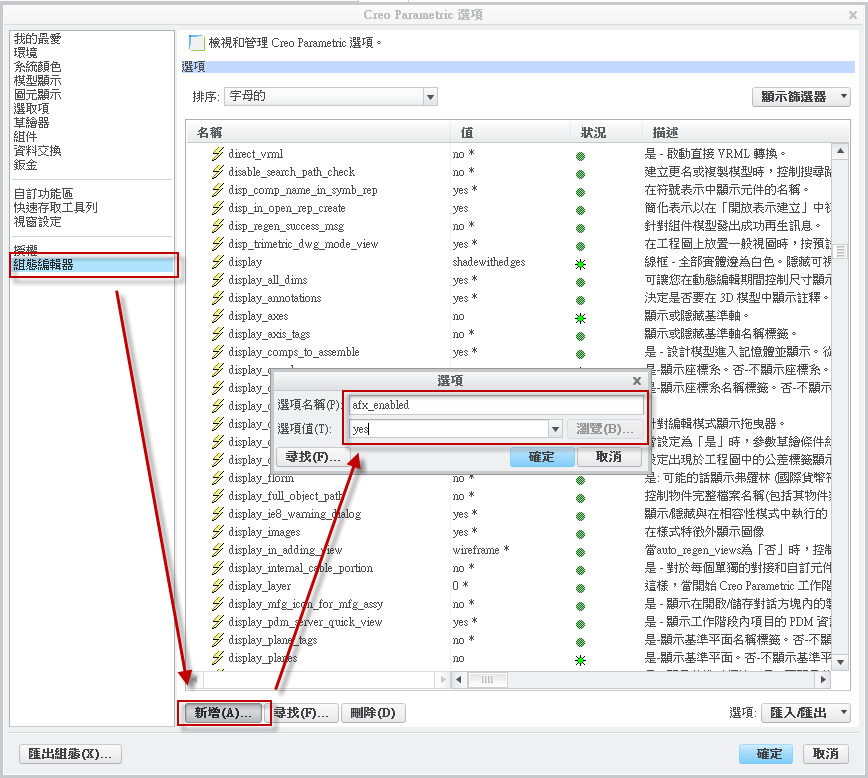Click the Creo Parametric options header icon
This screenshot has width=868, height=778.
pos(197,43)
